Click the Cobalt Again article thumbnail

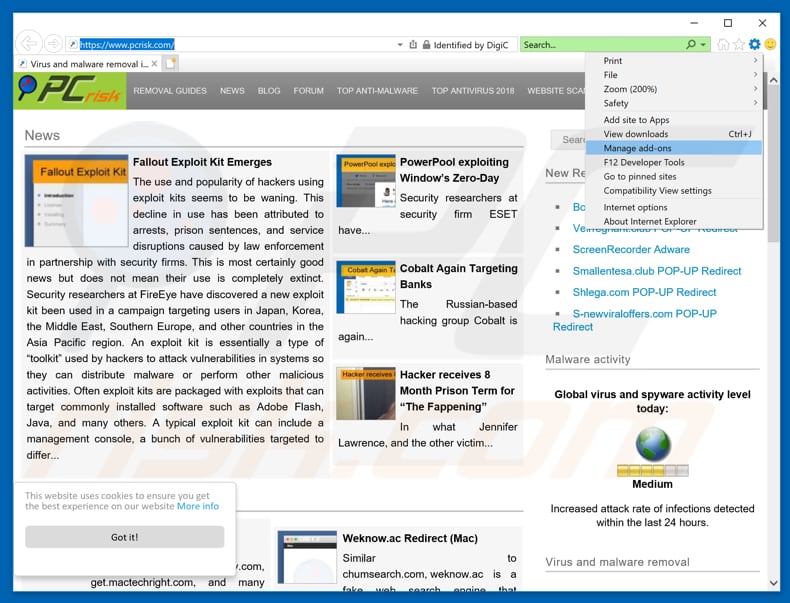(x=366, y=287)
